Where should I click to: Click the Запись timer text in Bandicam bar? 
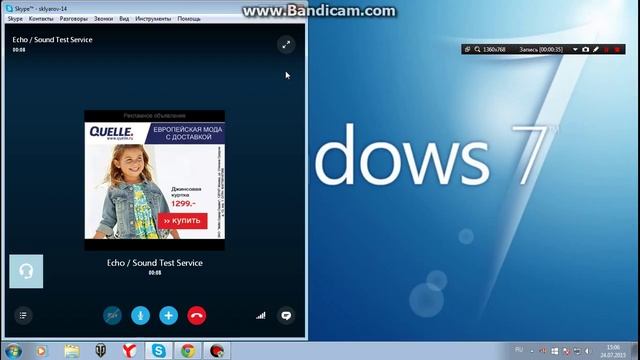point(541,49)
